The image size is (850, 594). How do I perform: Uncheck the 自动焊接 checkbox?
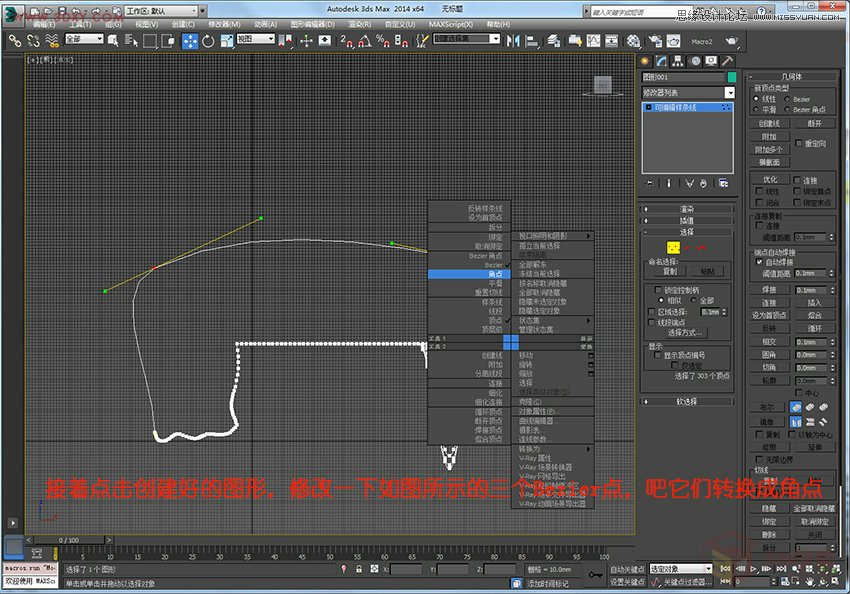click(759, 262)
